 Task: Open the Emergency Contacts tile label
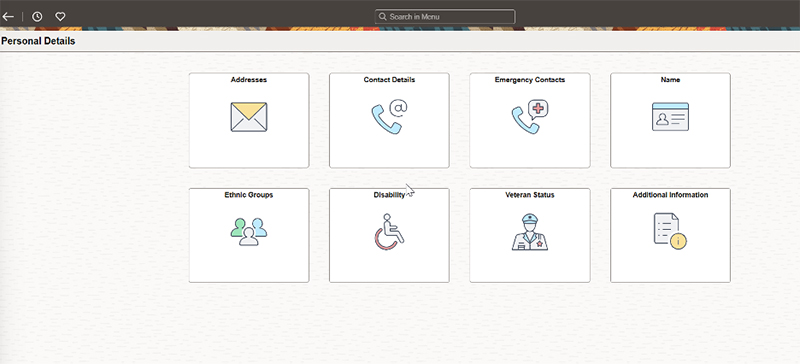pos(530,80)
